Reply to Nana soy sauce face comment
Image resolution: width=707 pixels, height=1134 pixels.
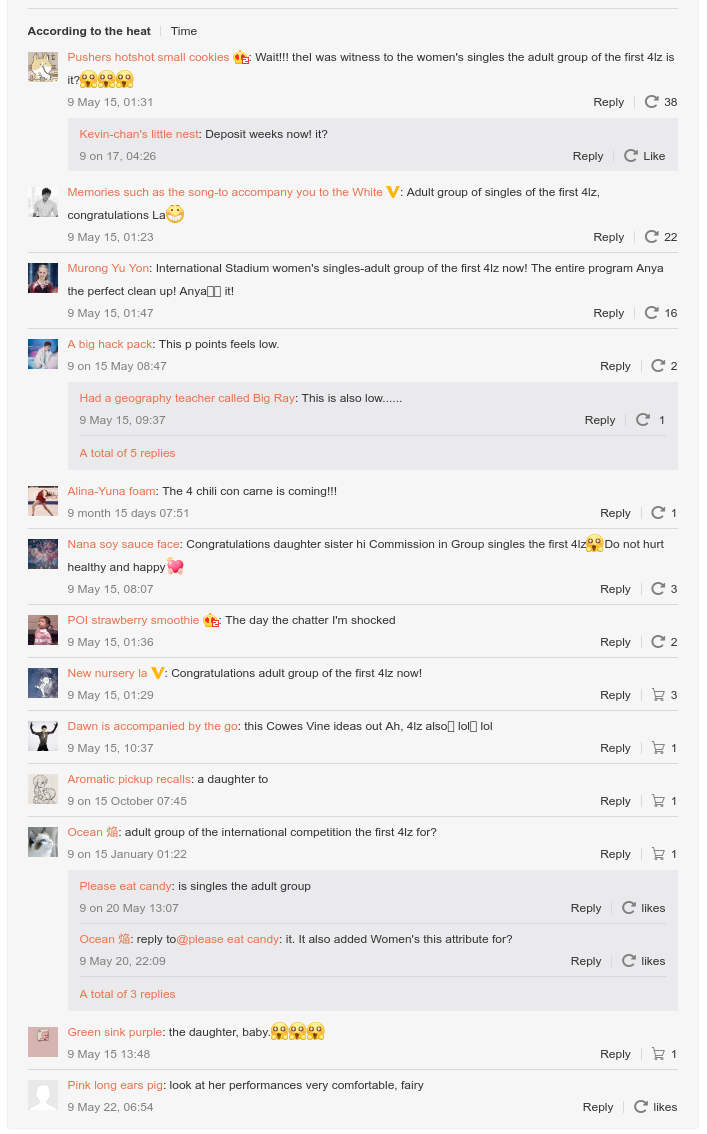(x=615, y=589)
